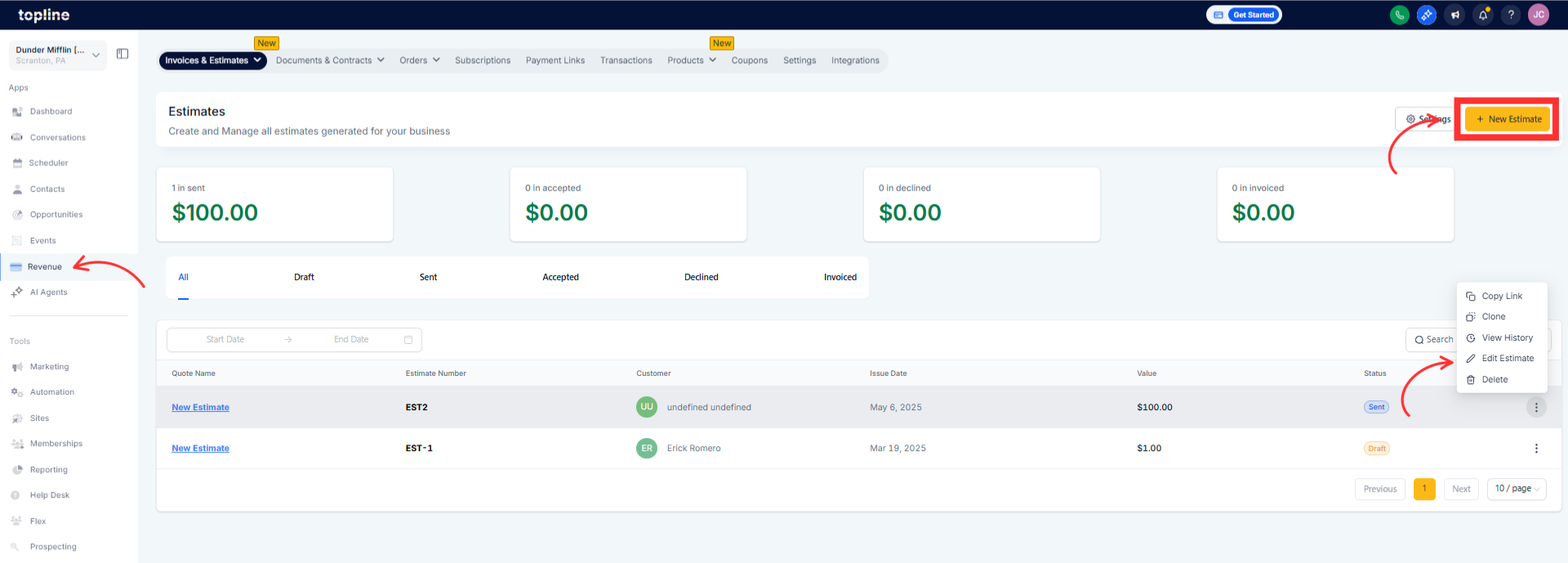The height and width of the screenshot is (563, 1568).
Task: Open Opportunities in the sidebar
Action: click(x=56, y=214)
